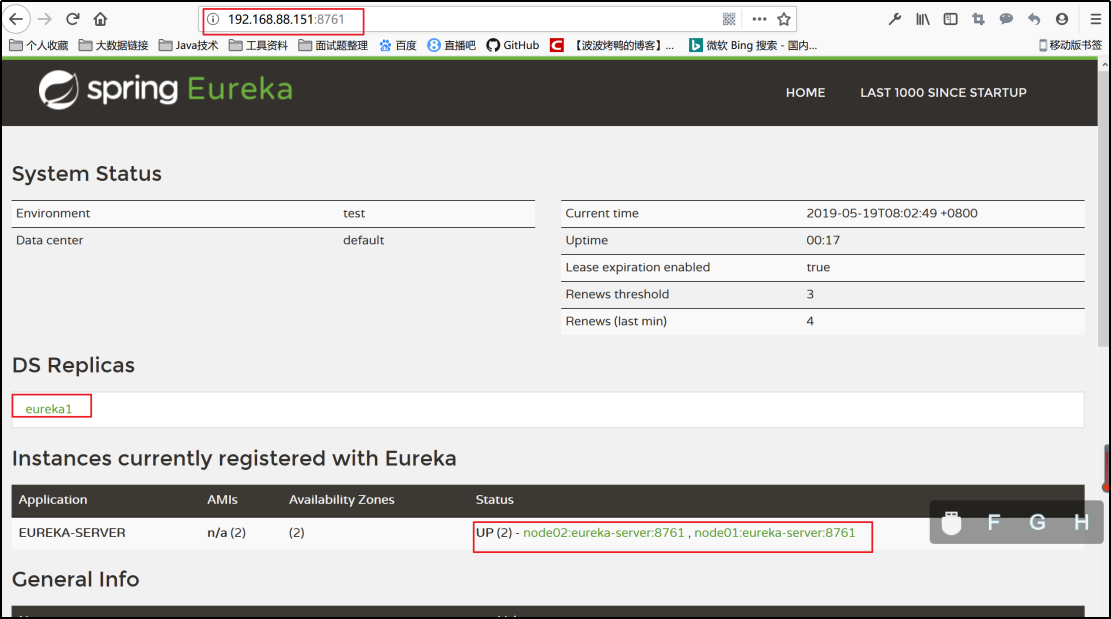Image resolution: width=1111 pixels, height=619 pixels.
Task: Toggle the sidebar panel icon
Action: click(x=950, y=19)
